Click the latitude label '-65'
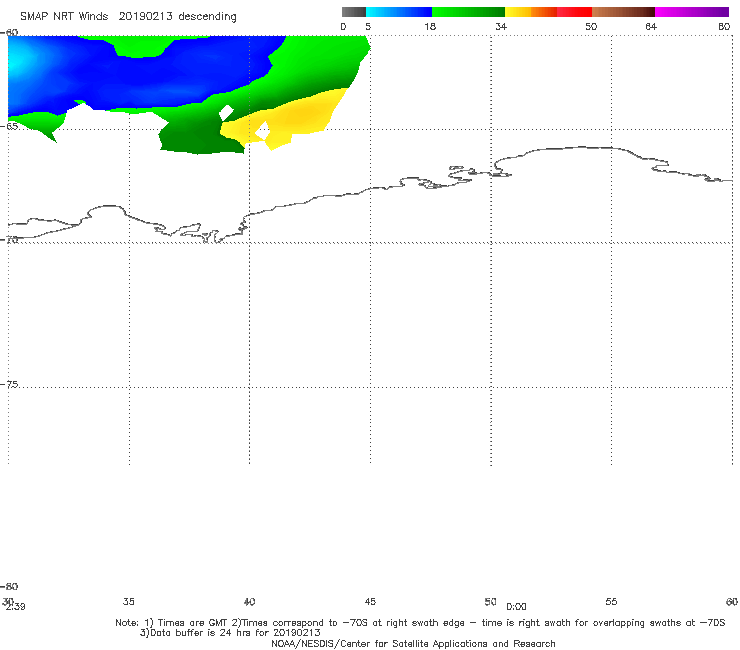 (x=9, y=127)
